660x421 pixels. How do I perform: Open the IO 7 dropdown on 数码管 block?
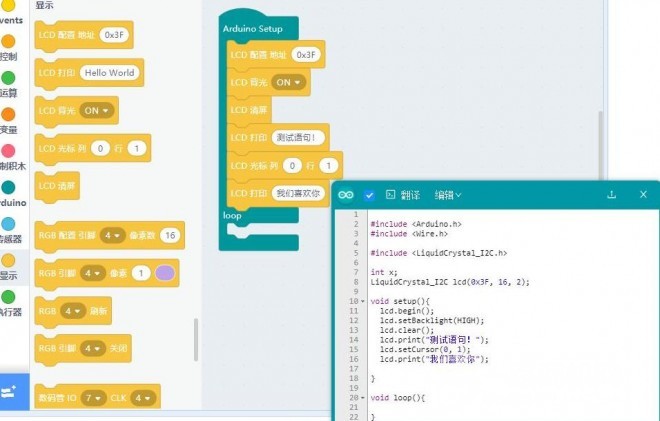click(92, 398)
